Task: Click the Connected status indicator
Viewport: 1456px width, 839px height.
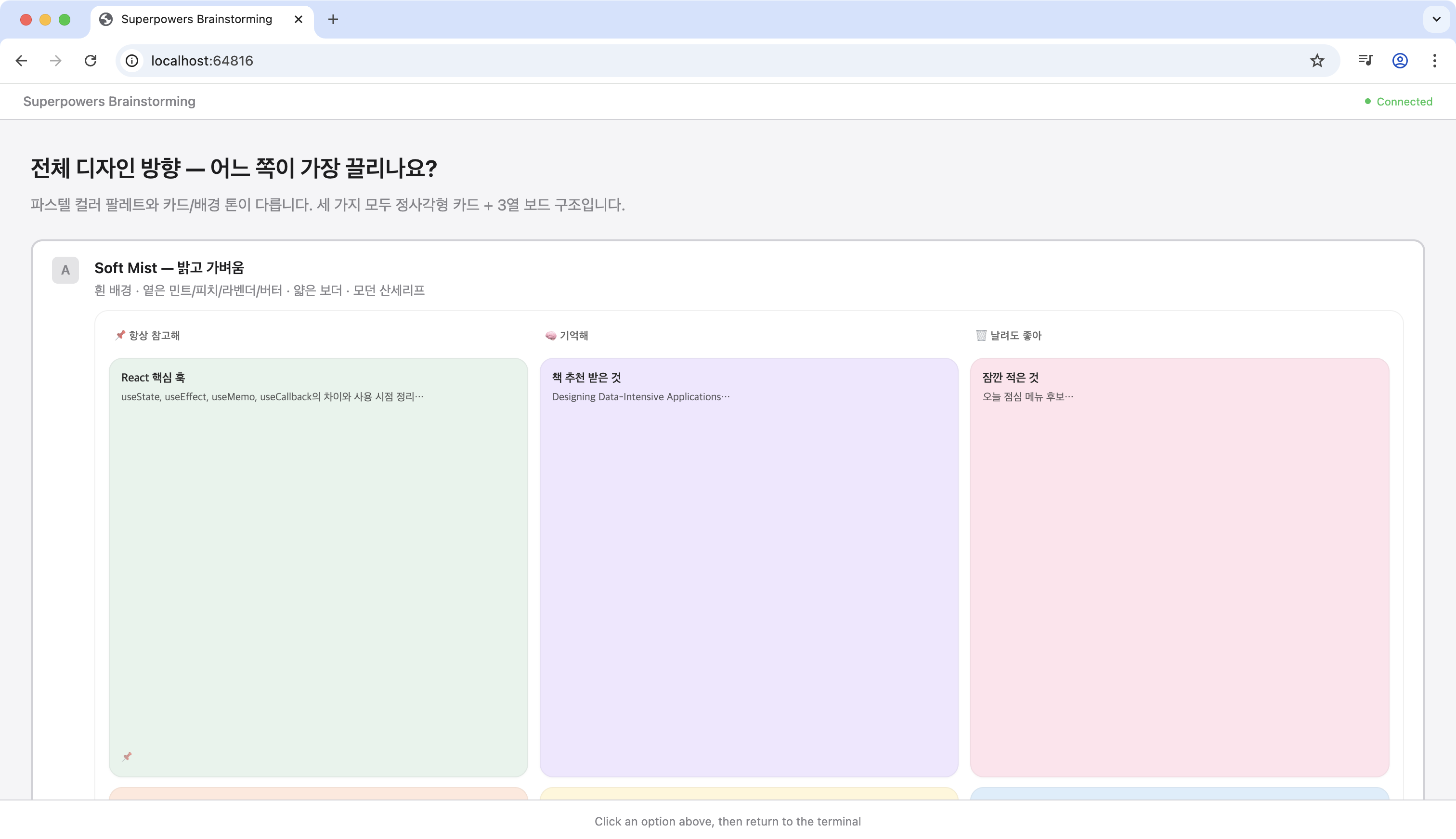Action: pos(1398,102)
